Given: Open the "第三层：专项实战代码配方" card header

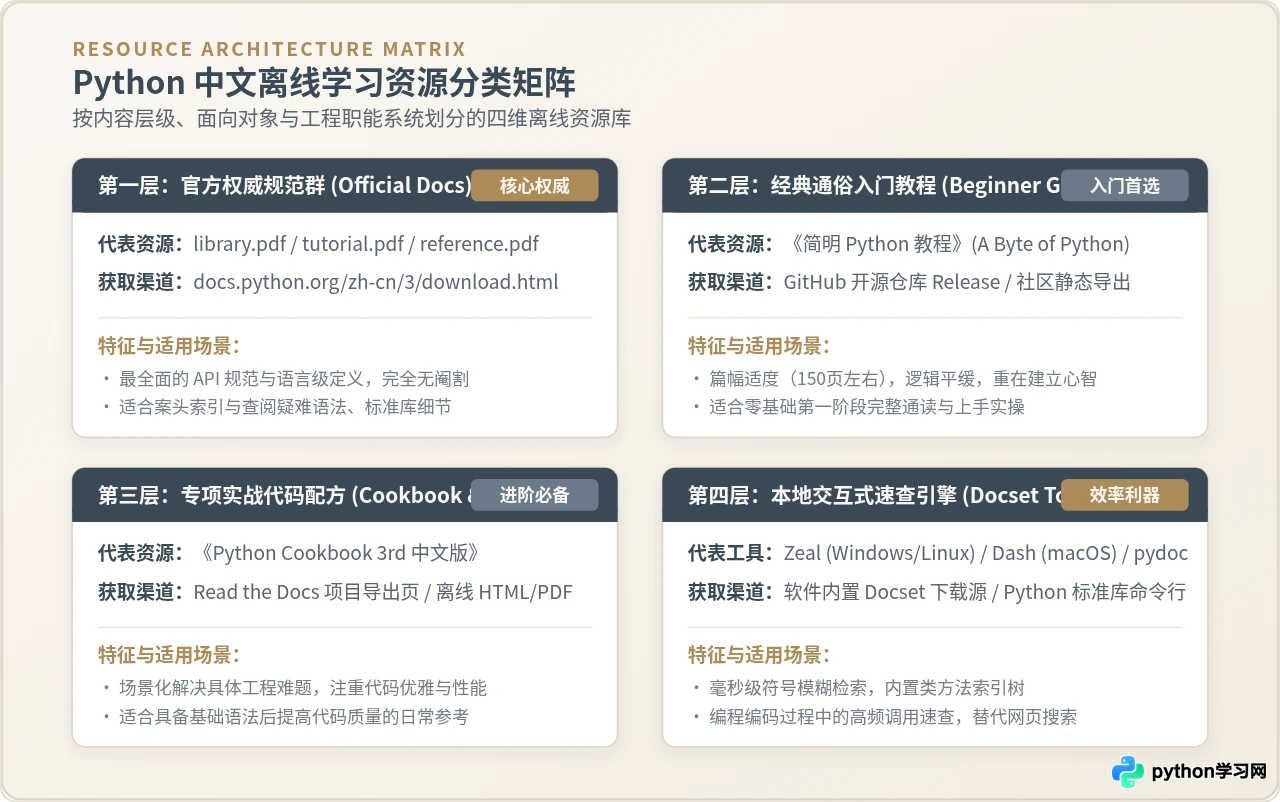Looking at the screenshot, I should (345, 495).
